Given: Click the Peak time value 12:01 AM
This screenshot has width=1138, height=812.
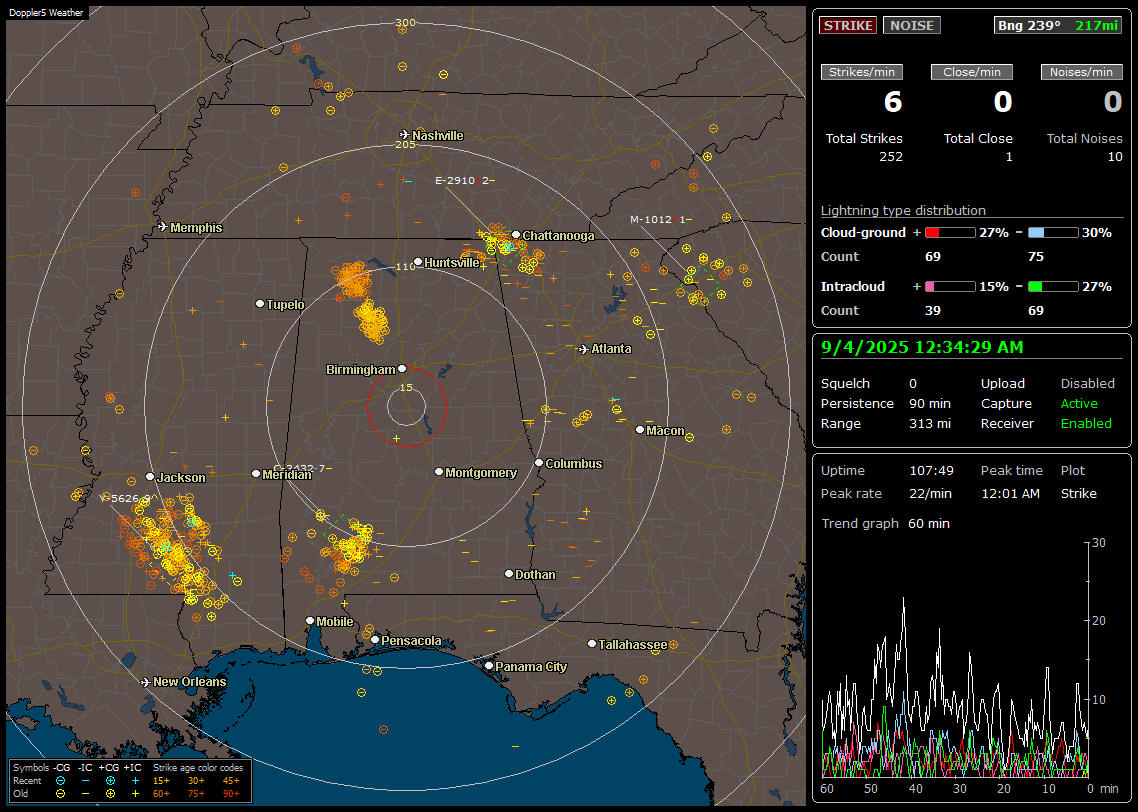Looking at the screenshot, I should point(1010,493).
